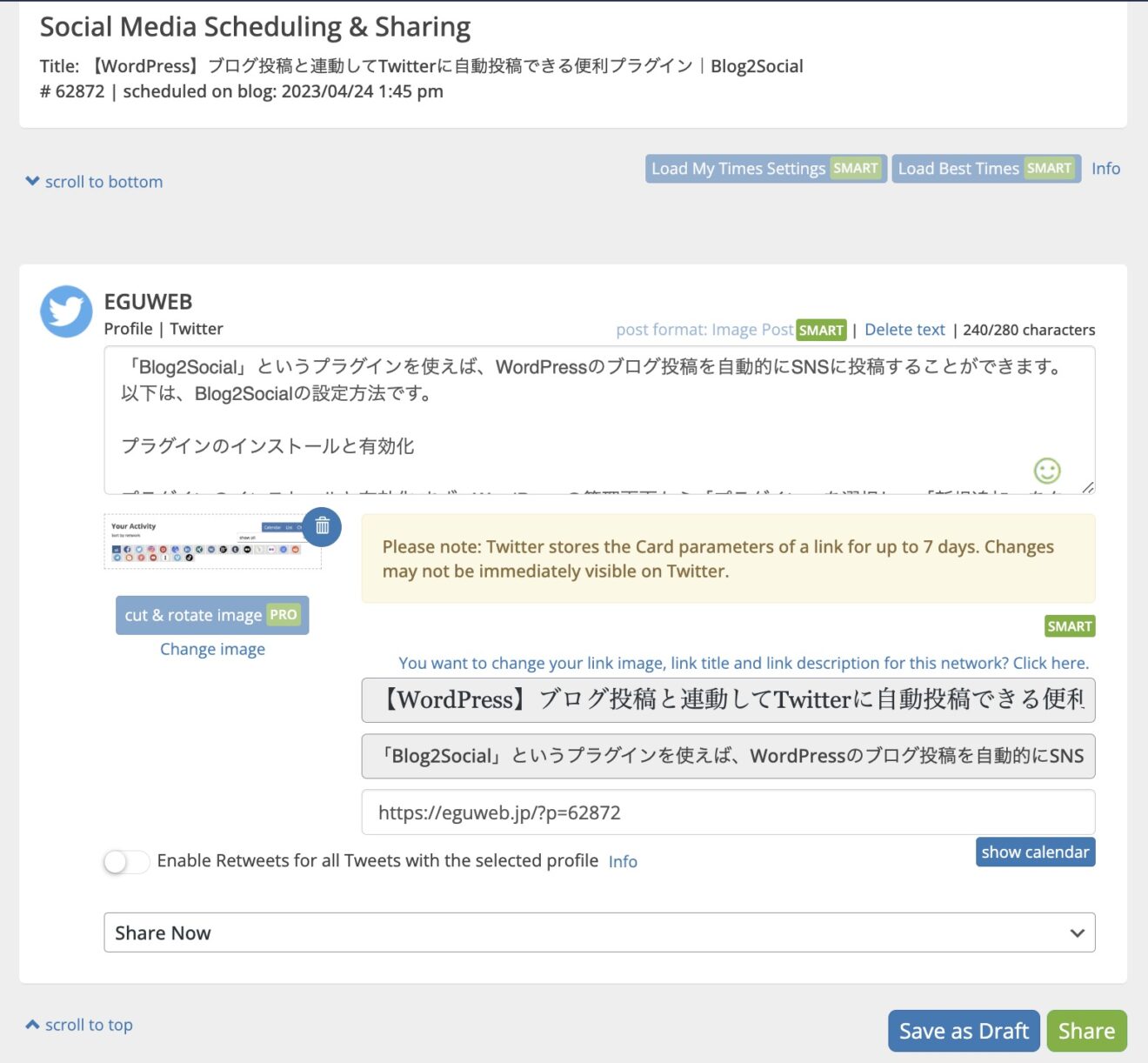Open the emoji picker smiley icon
Image resolution: width=1148 pixels, height=1063 pixels.
1047,471
